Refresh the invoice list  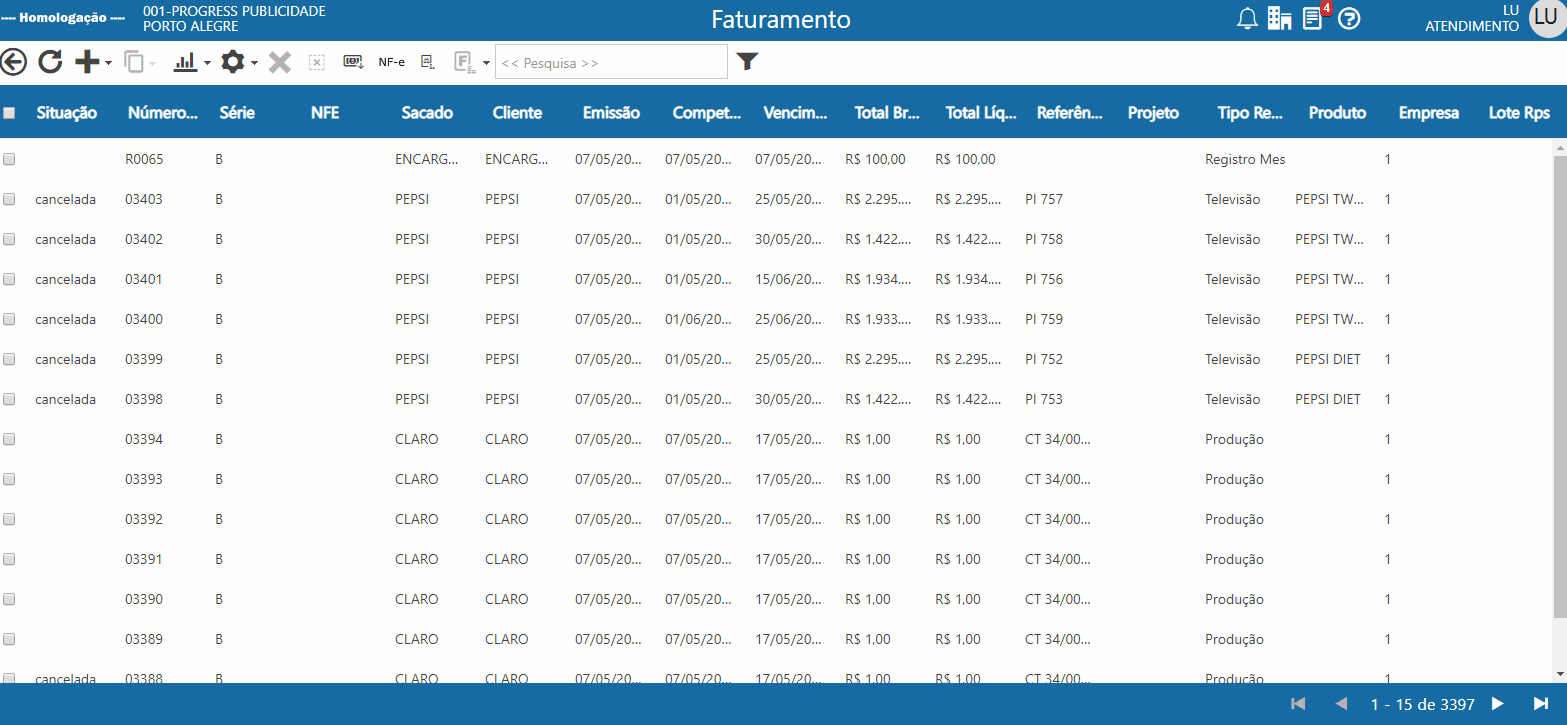click(x=50, y=62)
